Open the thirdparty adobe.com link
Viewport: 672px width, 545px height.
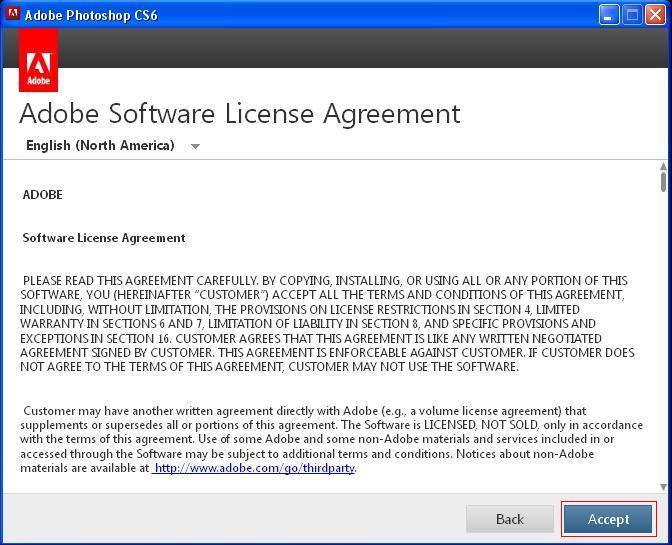(254, 468)
